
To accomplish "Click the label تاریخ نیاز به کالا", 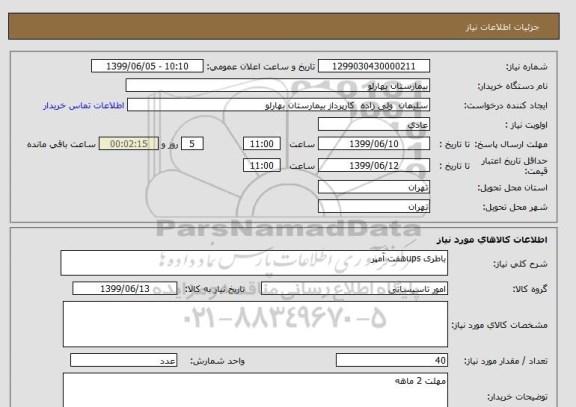I will (214, 289).
